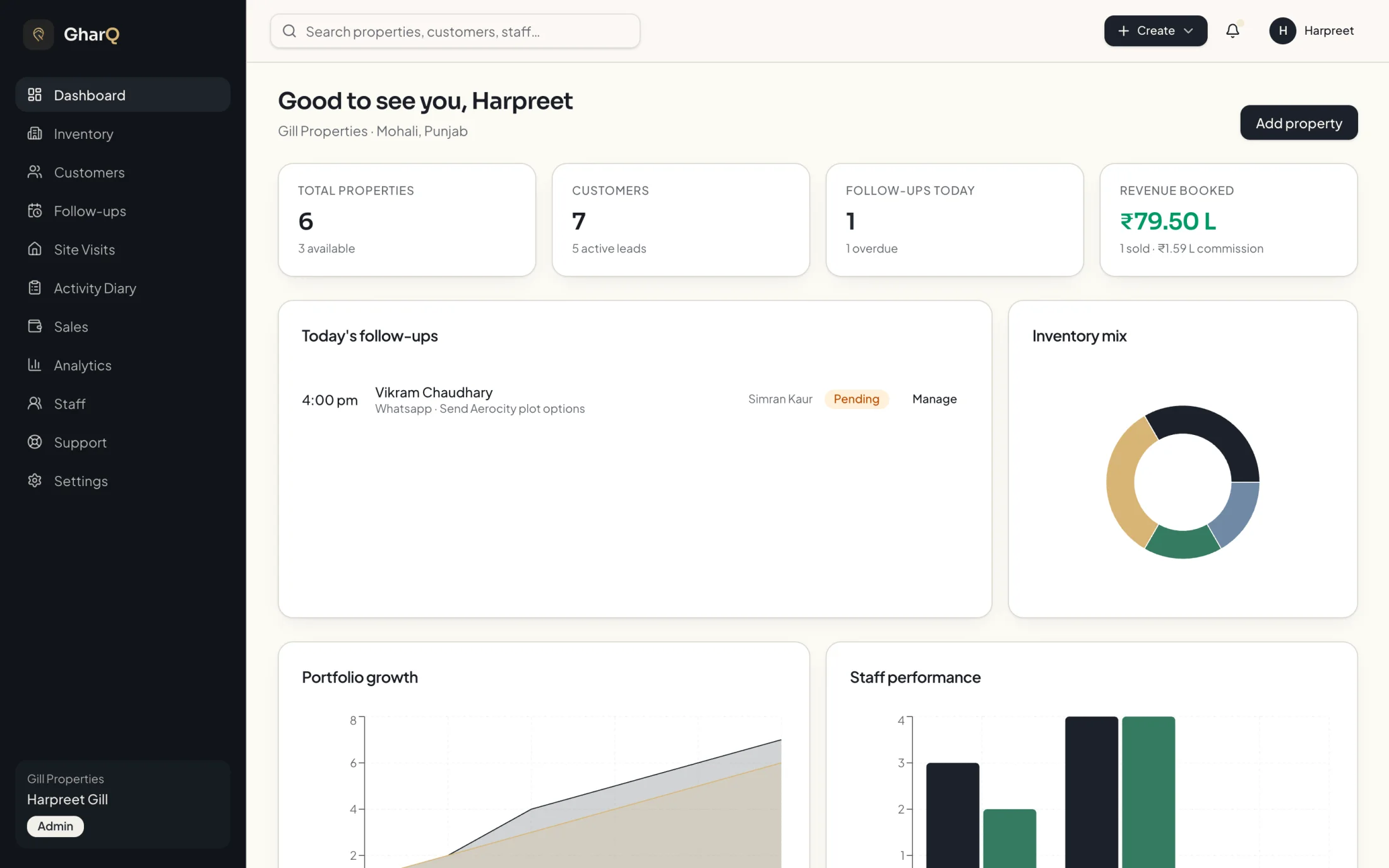Open the Activity Diary page
1389x868 pixels.
tap(123, 288)
